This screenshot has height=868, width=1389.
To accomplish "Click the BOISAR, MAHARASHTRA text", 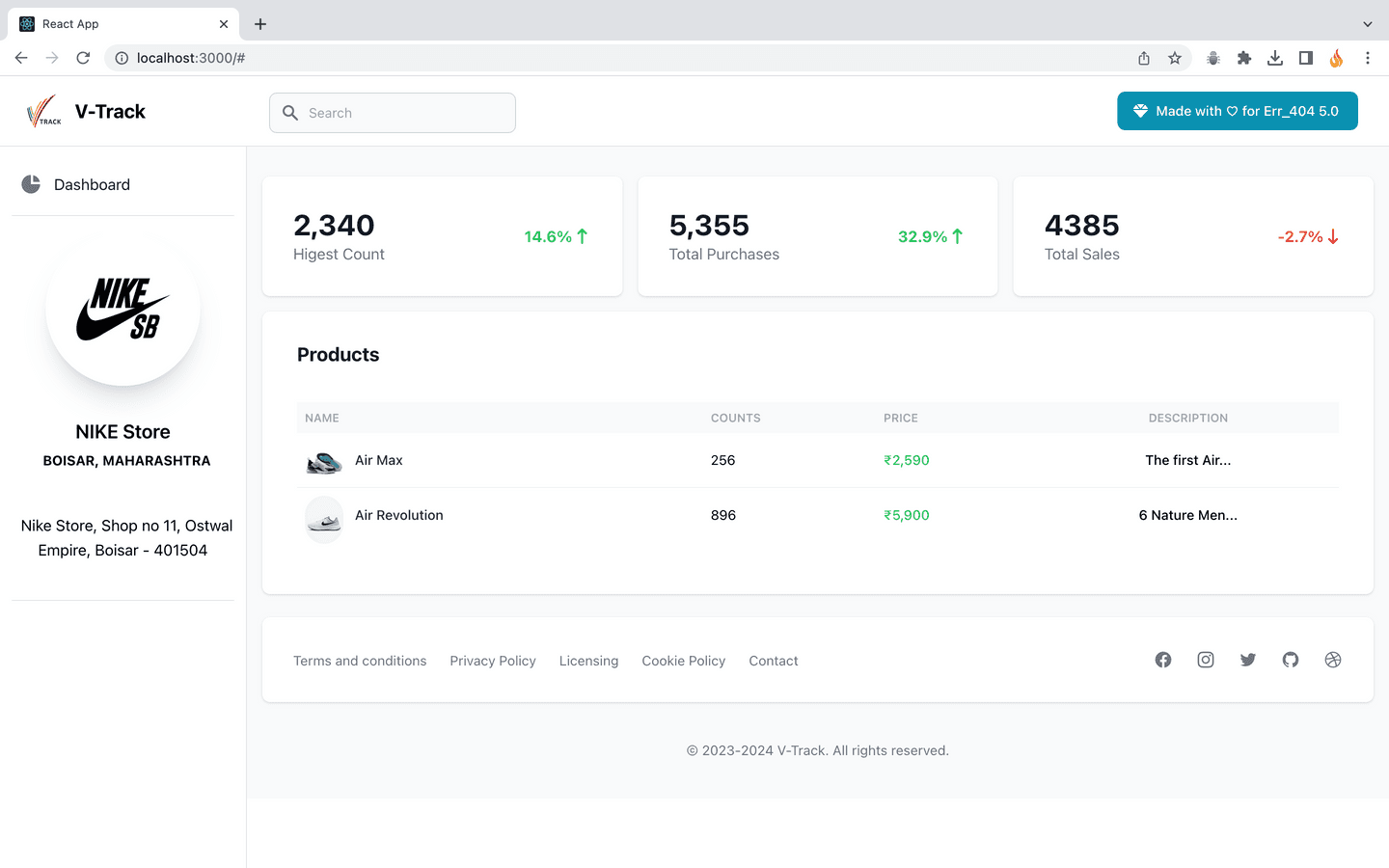I will [126, 461].
